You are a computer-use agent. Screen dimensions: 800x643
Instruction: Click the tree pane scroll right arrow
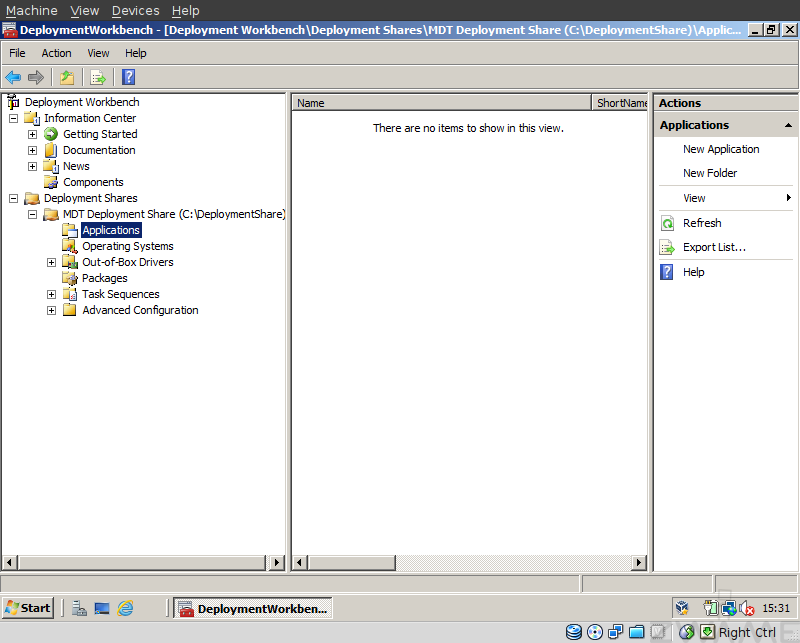point(277,563)
